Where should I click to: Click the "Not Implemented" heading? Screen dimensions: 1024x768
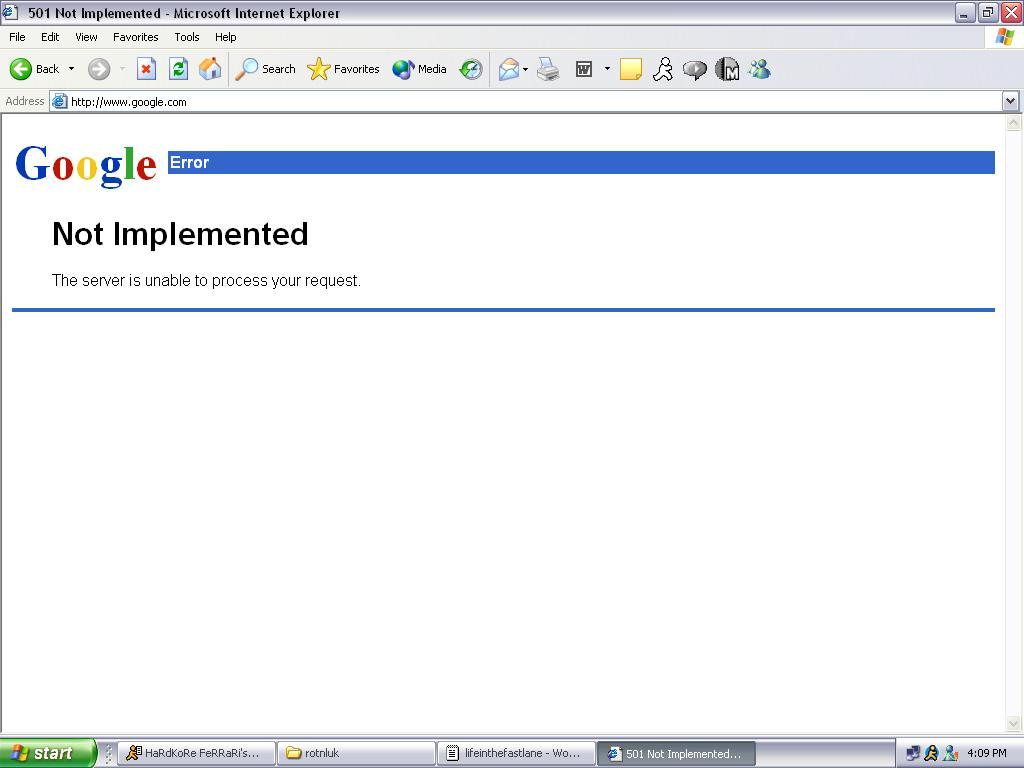coord(180,234)
